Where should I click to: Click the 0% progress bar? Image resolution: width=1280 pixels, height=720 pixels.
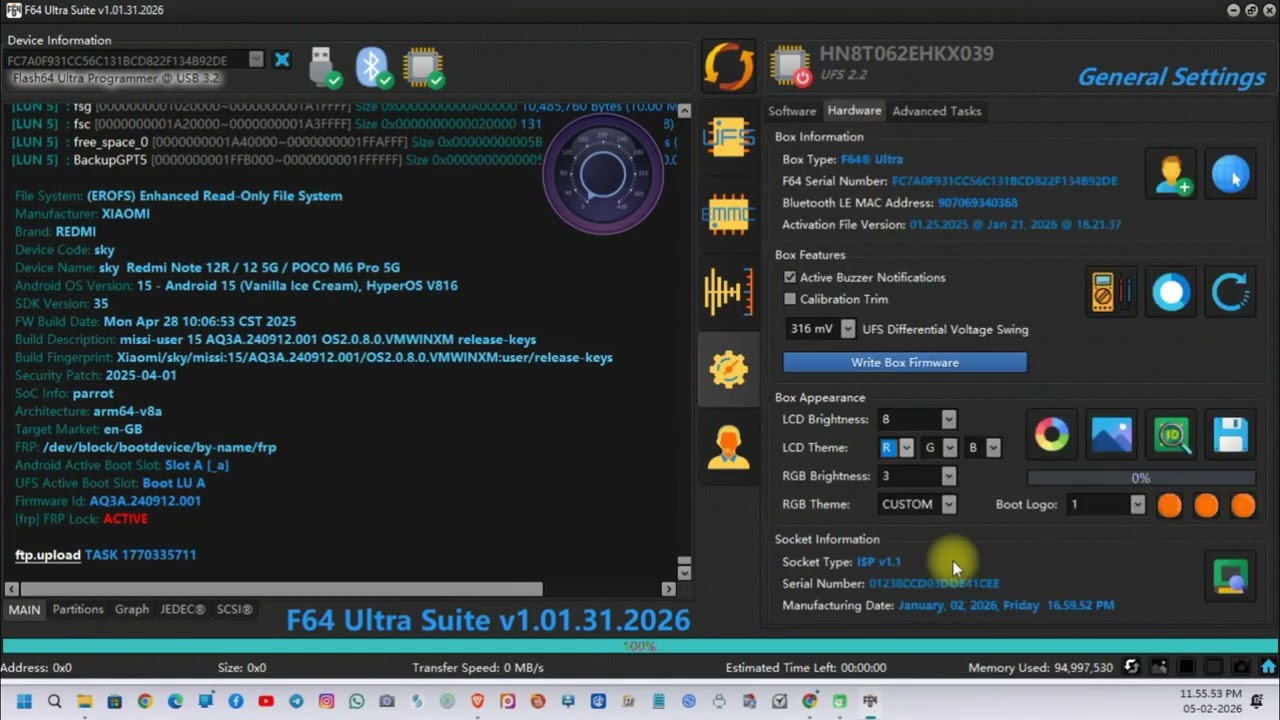pyautogui.click(x=1141, y=478)
